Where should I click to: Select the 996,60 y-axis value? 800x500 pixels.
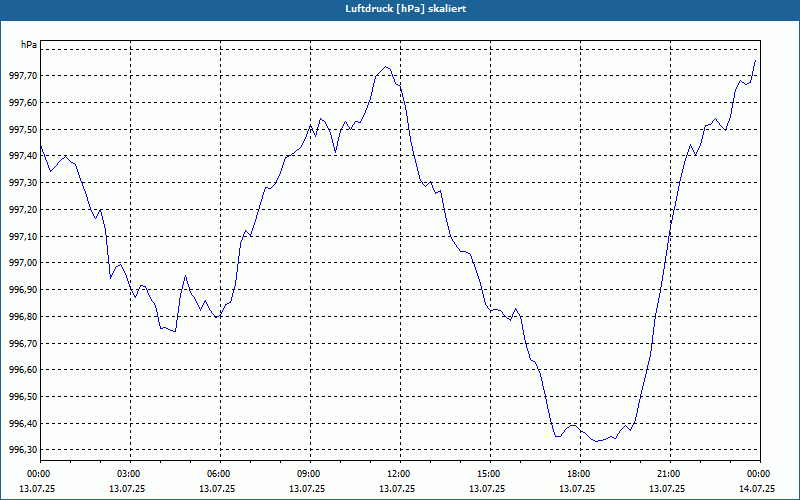tap(23, 370)
